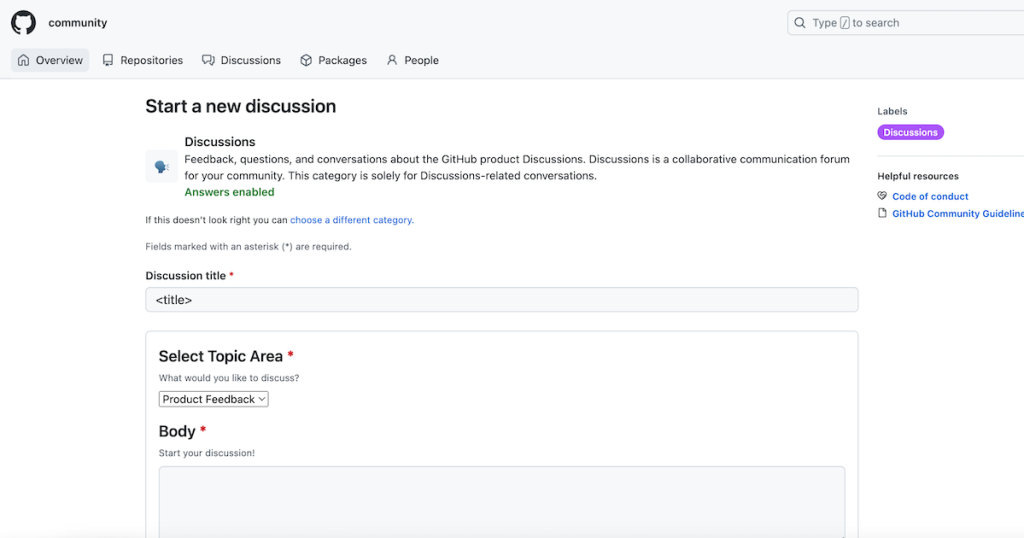The image size is (1024, 538).
Task: Open the GitHub Community Guidelines link
Action: (957, 214)
